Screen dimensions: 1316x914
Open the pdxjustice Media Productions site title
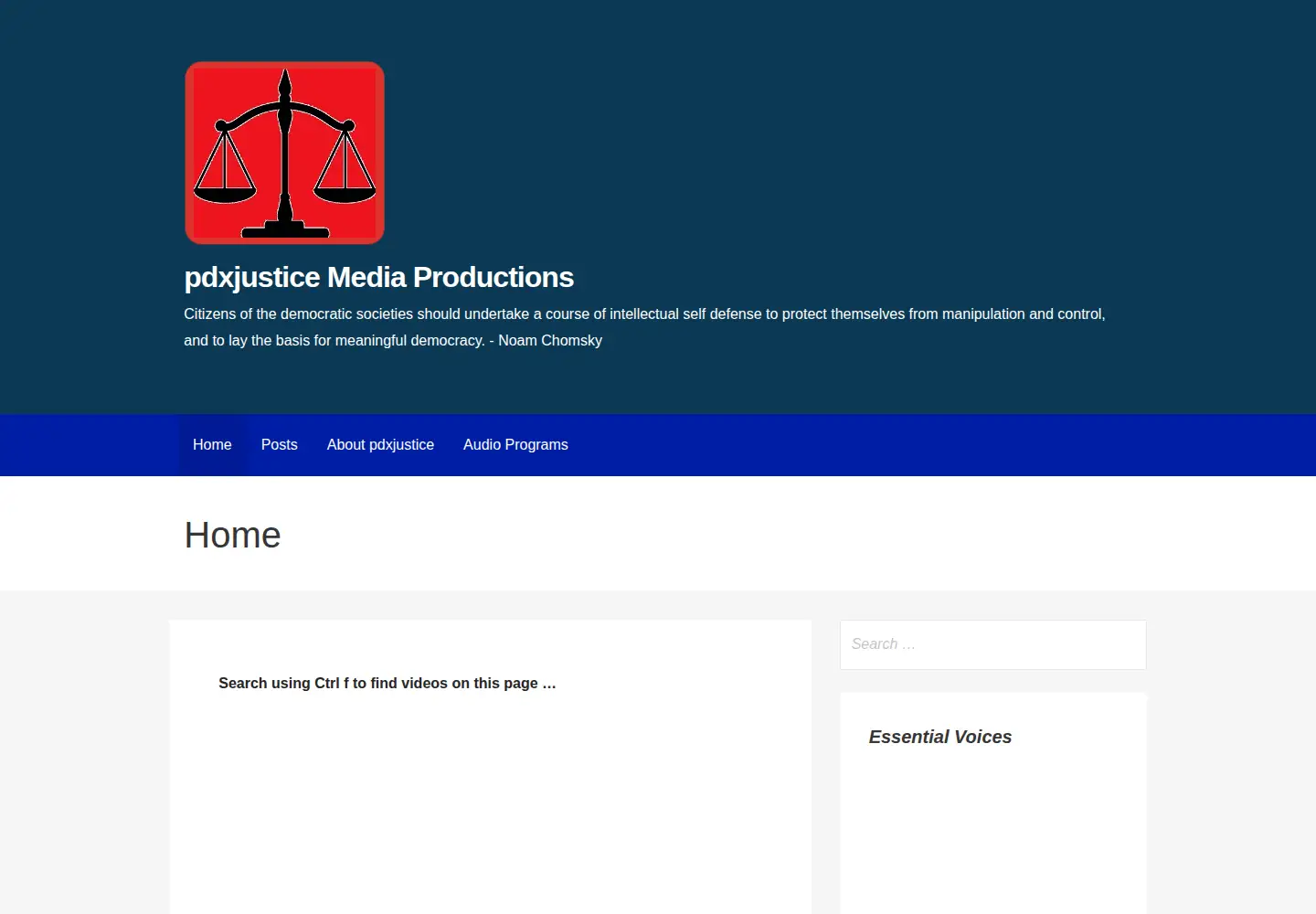click(379, 277)
